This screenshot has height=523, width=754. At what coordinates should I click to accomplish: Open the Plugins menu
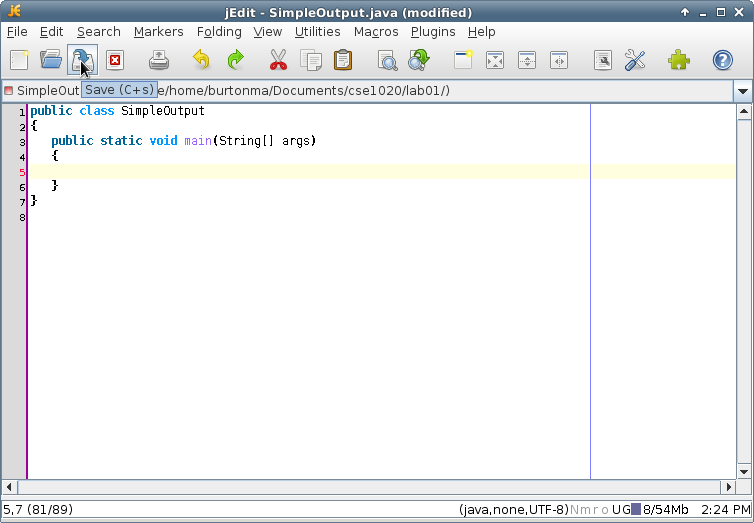click(x=433, y=32)
